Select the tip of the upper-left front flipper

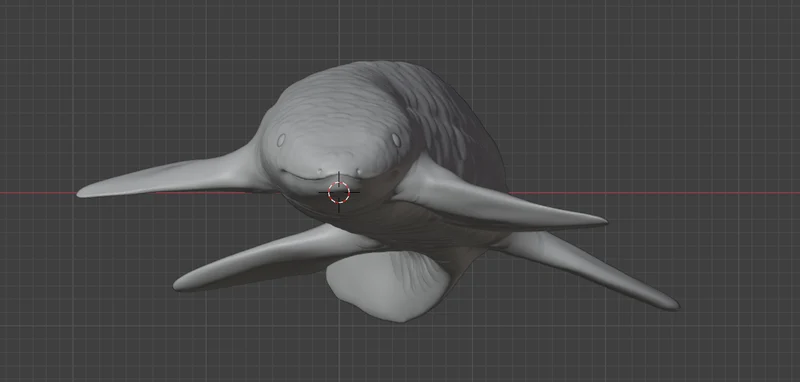[x=84, y=192]
